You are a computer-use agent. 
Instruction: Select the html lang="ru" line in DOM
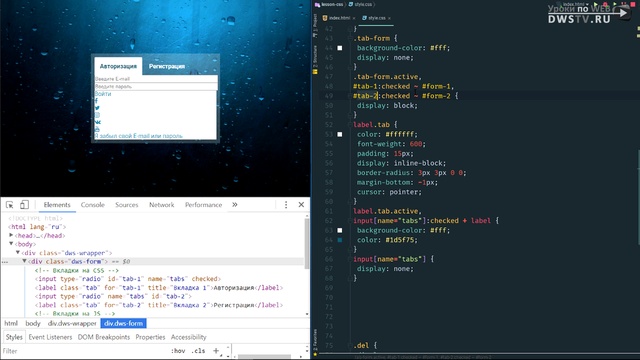point(37,227)
